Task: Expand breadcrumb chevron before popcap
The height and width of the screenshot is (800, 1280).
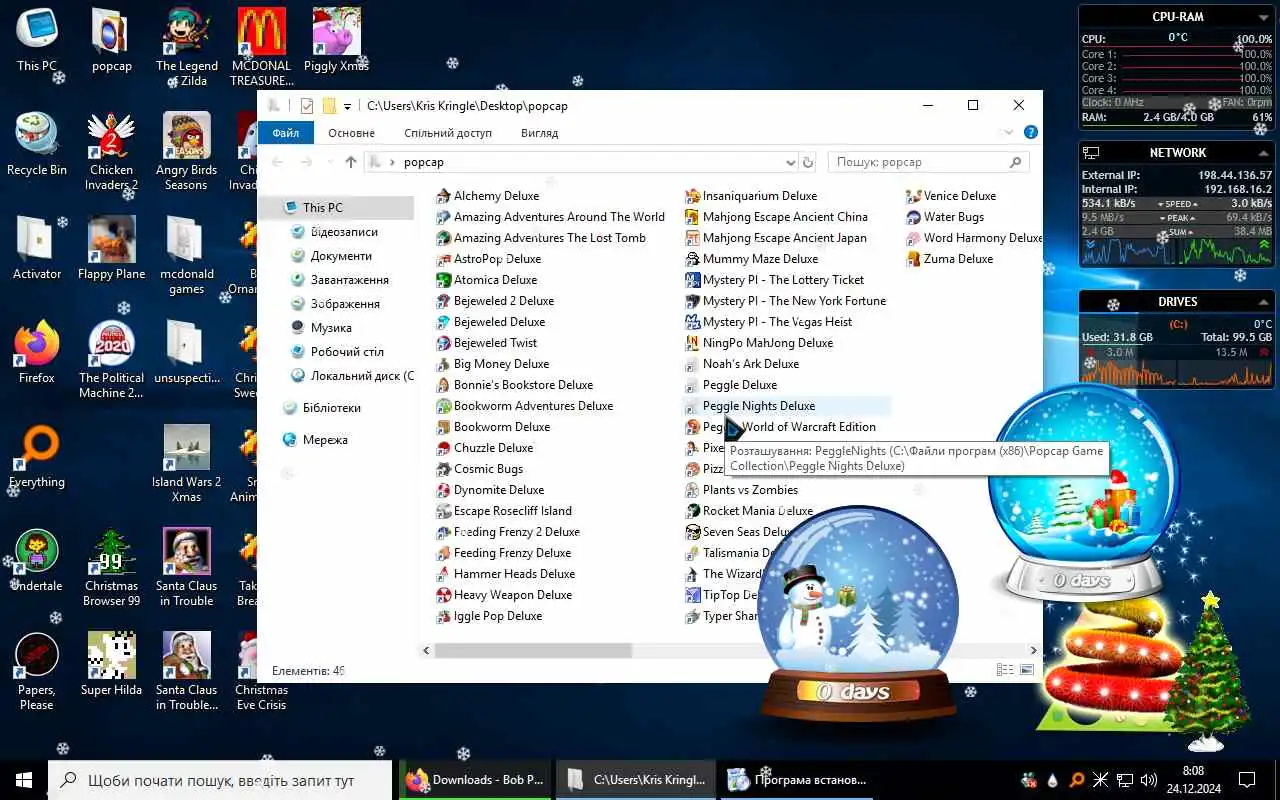Action: (393, 162)
